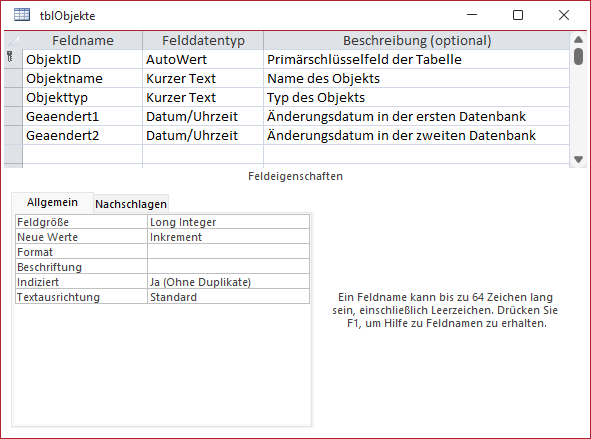The height and width of the screenshot is (439, 591).
Task: Click the select-all corner of the field grid
Action: pyautogui.click(x=13, y=40)
